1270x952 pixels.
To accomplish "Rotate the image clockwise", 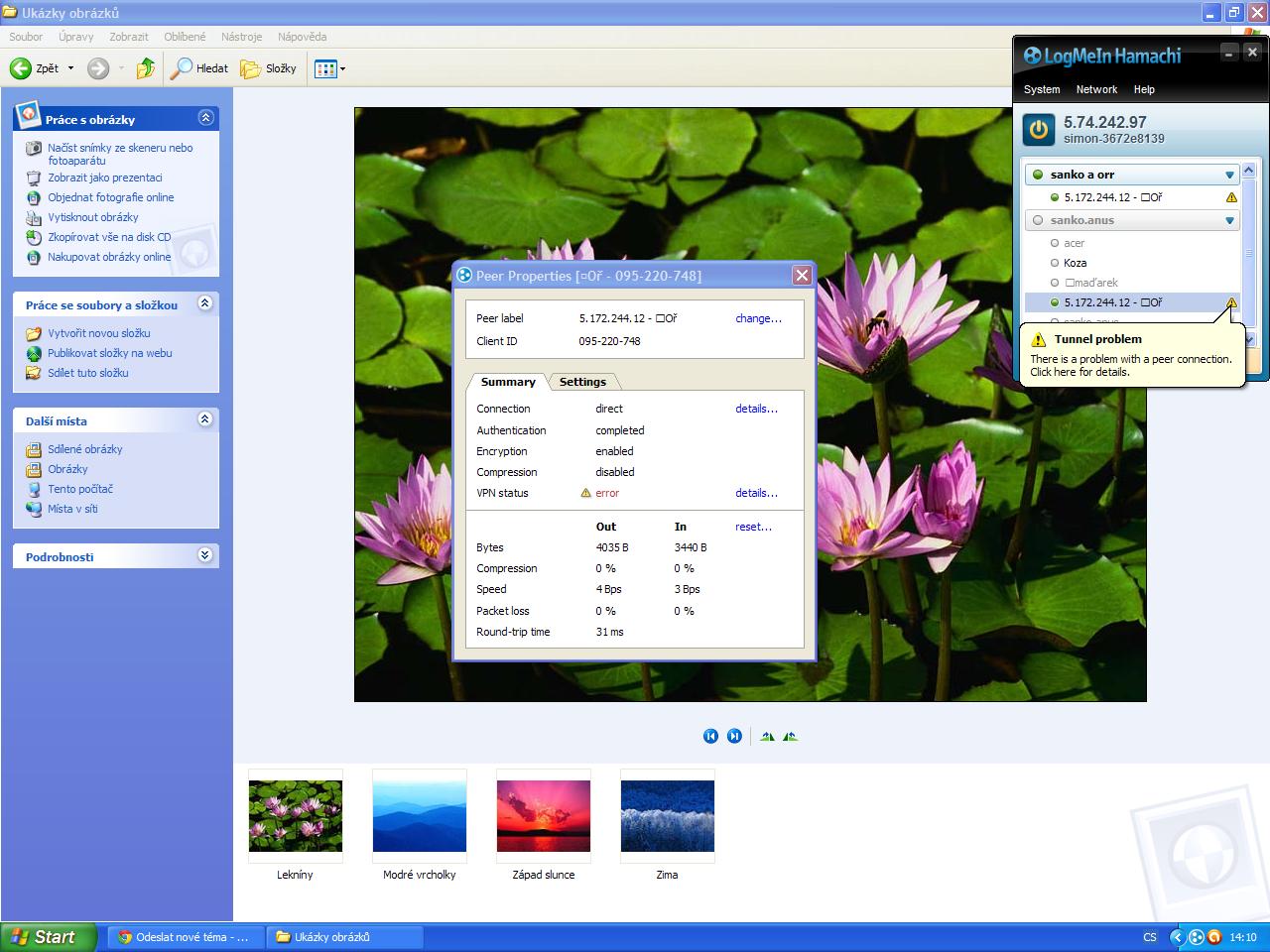I will tap(767, 736).
